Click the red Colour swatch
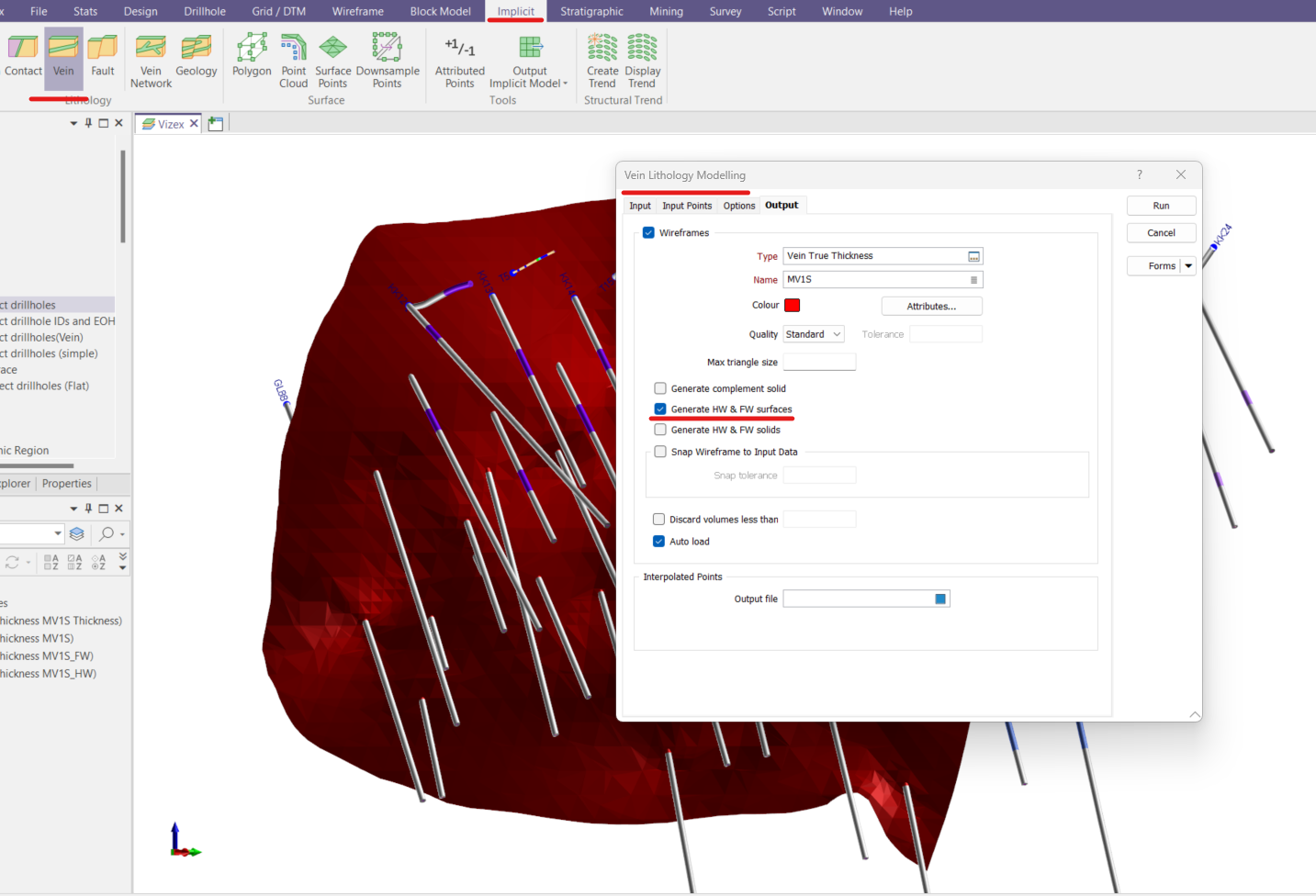Image resolution: width=1316 pixels, height=896 pixels. pos(793,306)
